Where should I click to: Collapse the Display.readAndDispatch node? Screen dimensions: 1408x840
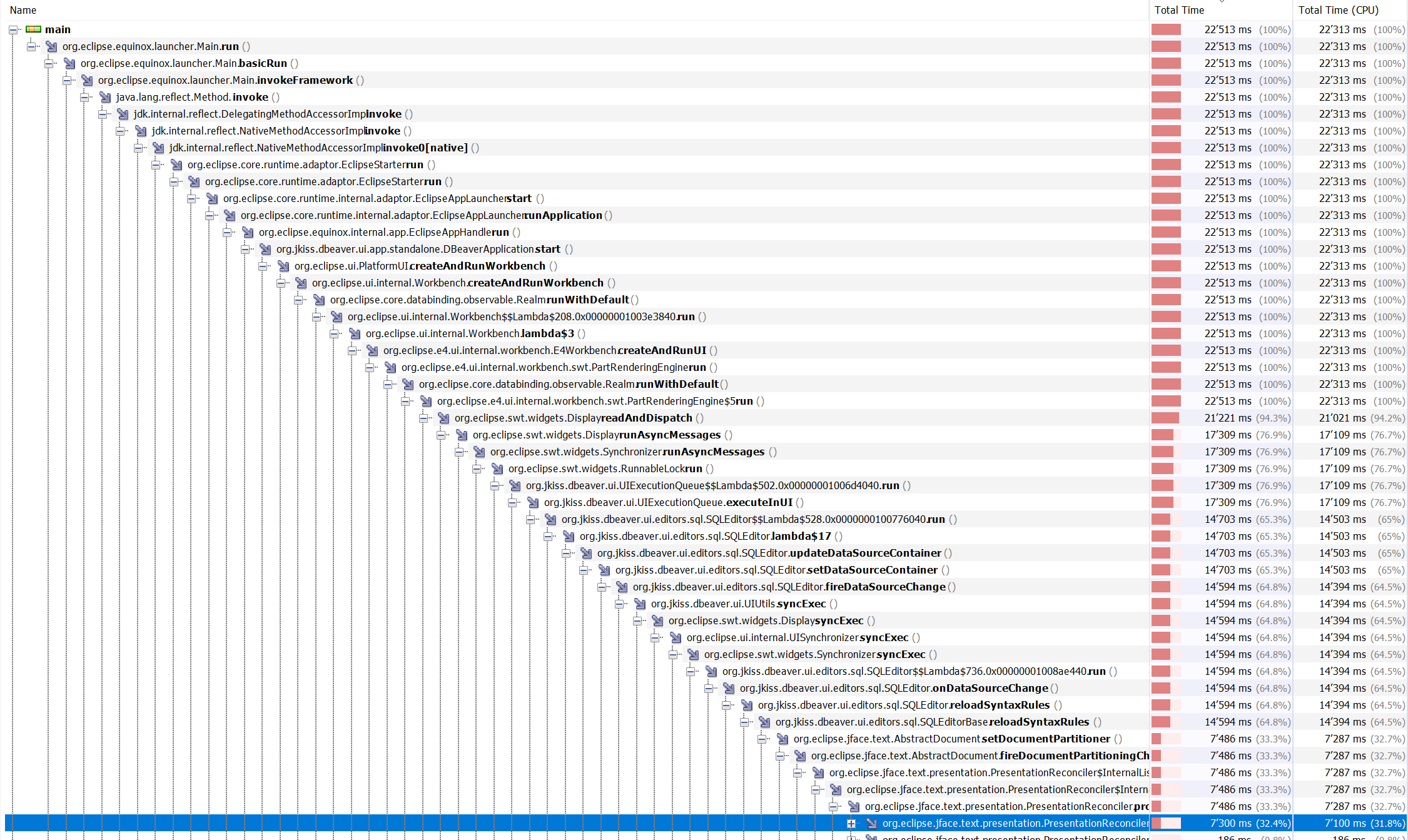tap(423, 418)
